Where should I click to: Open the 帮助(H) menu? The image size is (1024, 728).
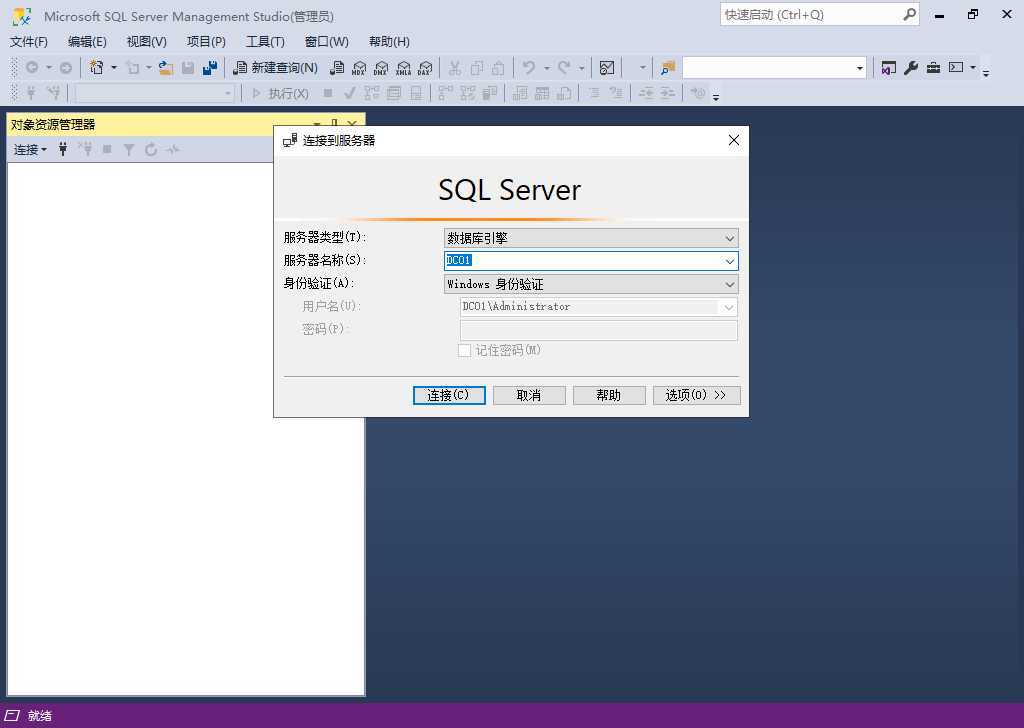click(x=389, y=42)
